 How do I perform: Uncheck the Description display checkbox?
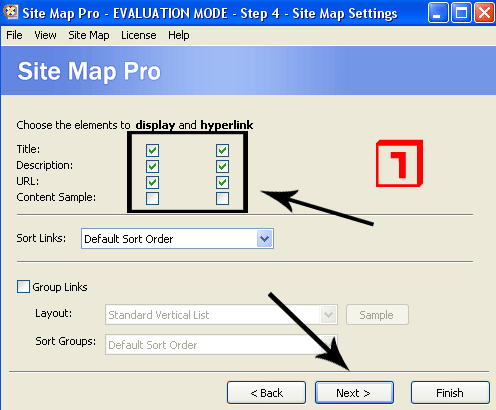click(x=152, y=166)
